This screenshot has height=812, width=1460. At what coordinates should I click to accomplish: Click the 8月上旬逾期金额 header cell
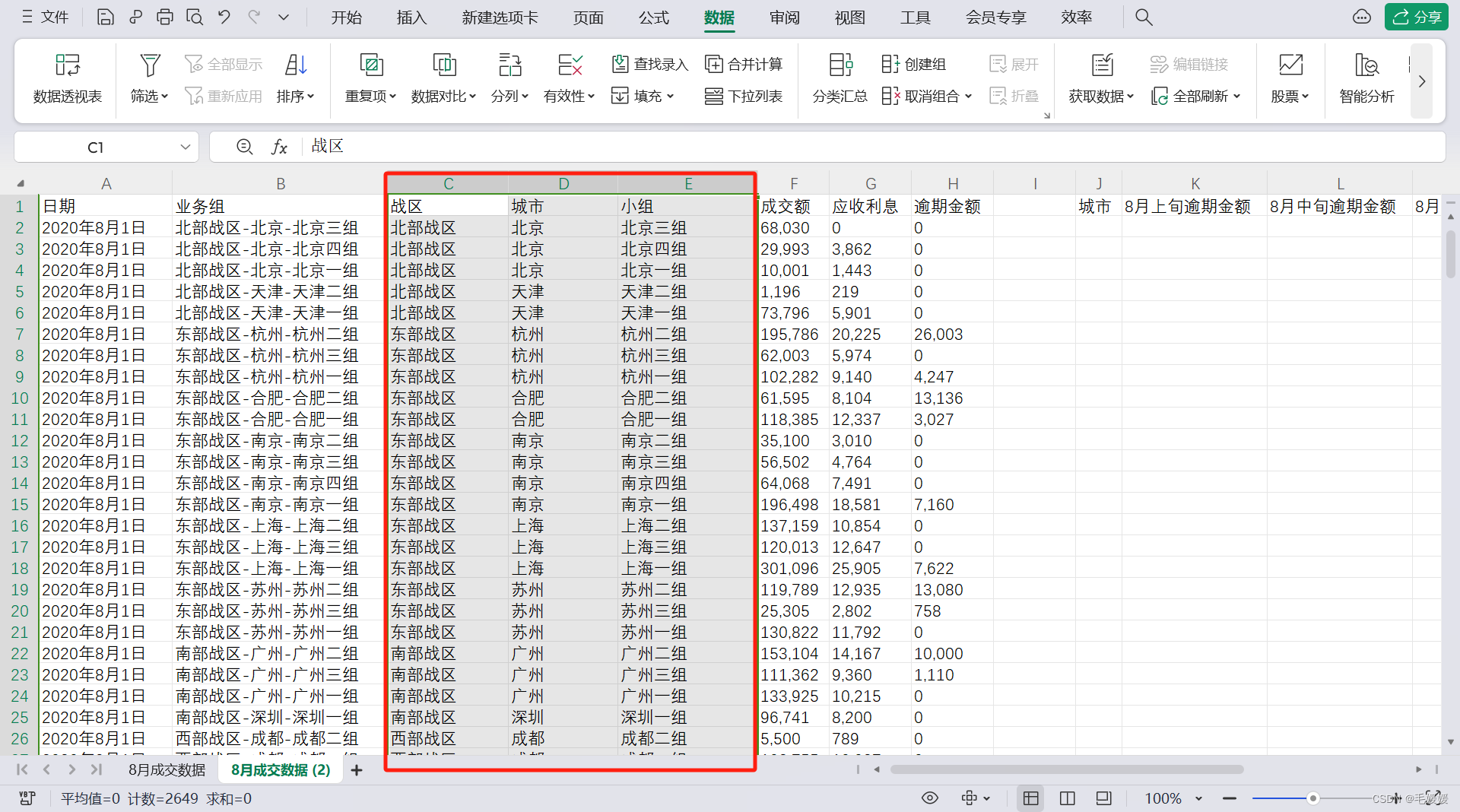[1194, 206]
